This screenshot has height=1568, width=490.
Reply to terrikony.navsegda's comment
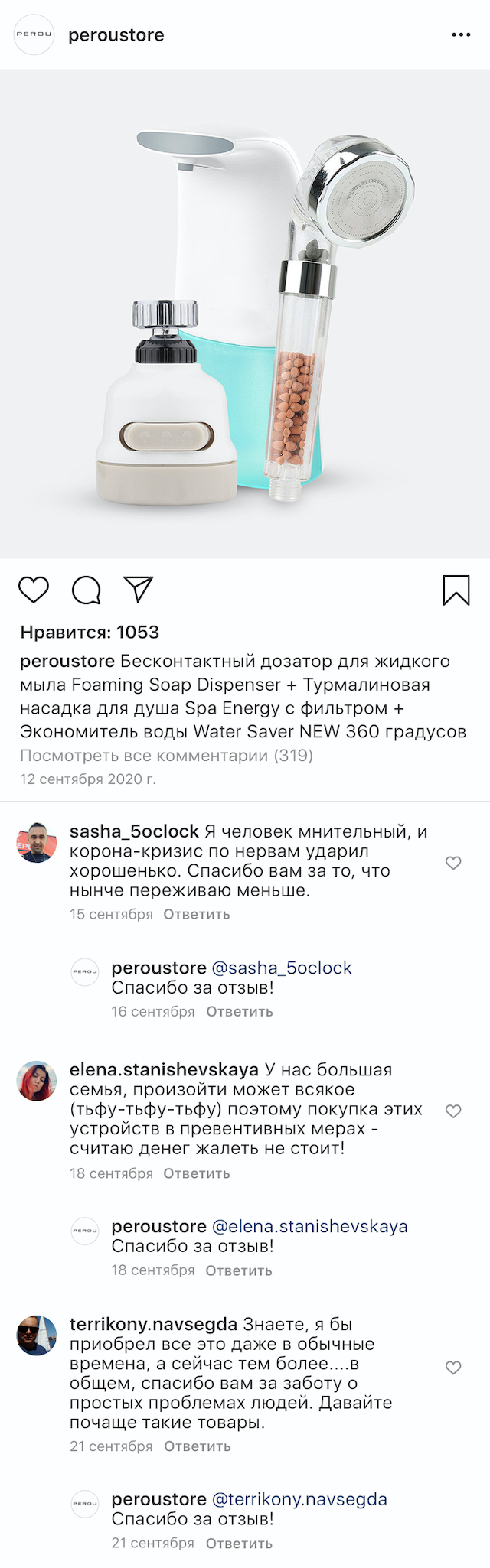[x=198, y=1446]
